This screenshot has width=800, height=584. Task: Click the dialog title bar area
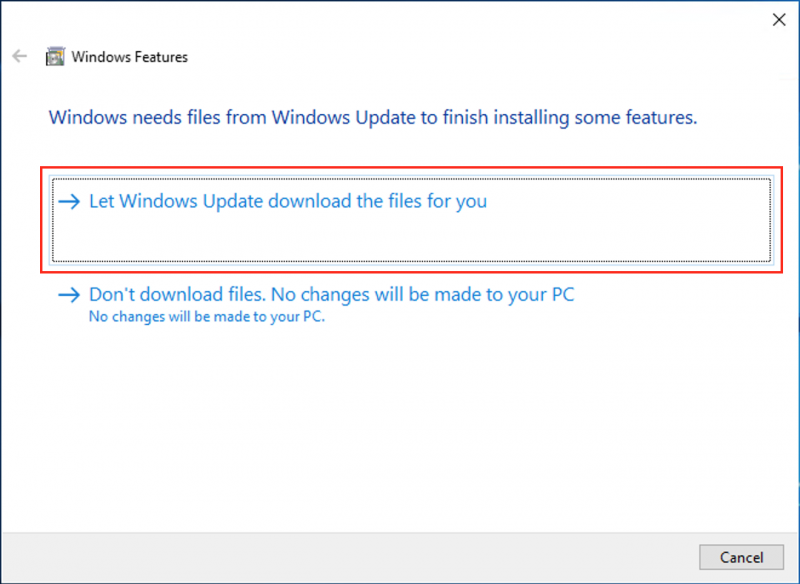[400, 19]
